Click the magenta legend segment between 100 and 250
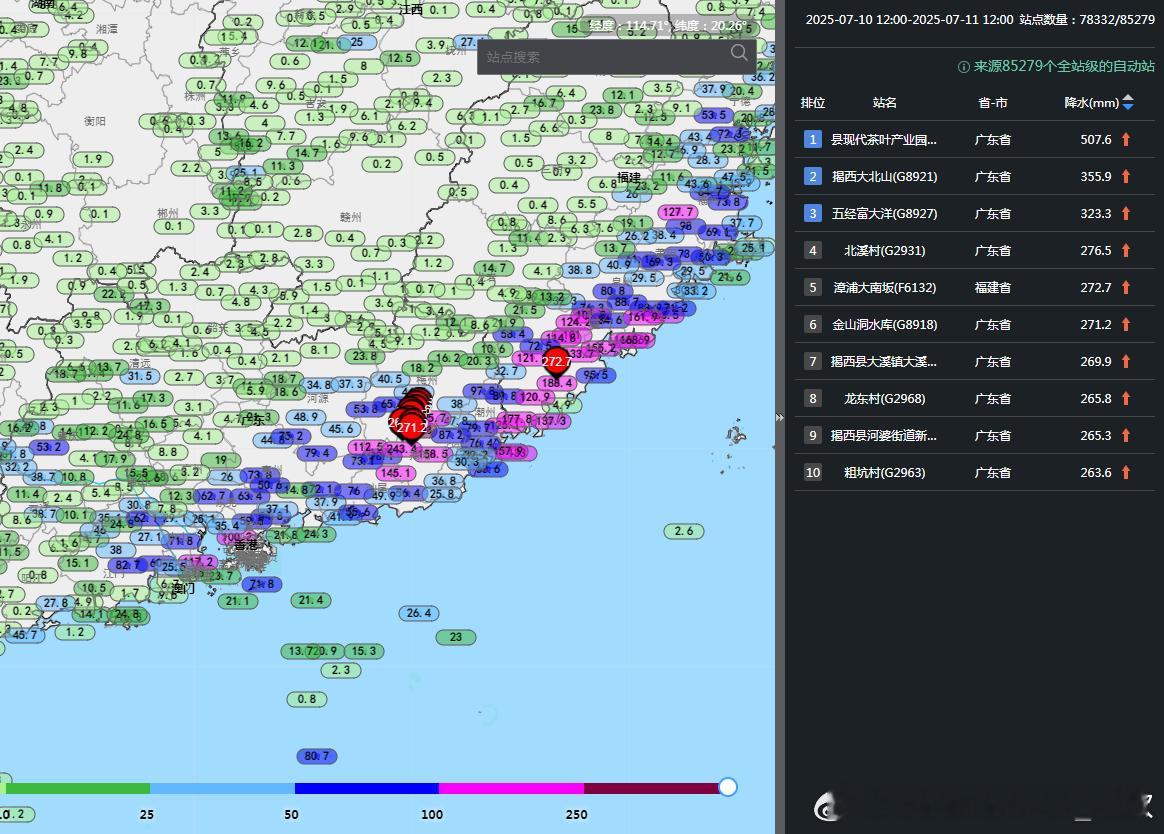 point(511,788)
